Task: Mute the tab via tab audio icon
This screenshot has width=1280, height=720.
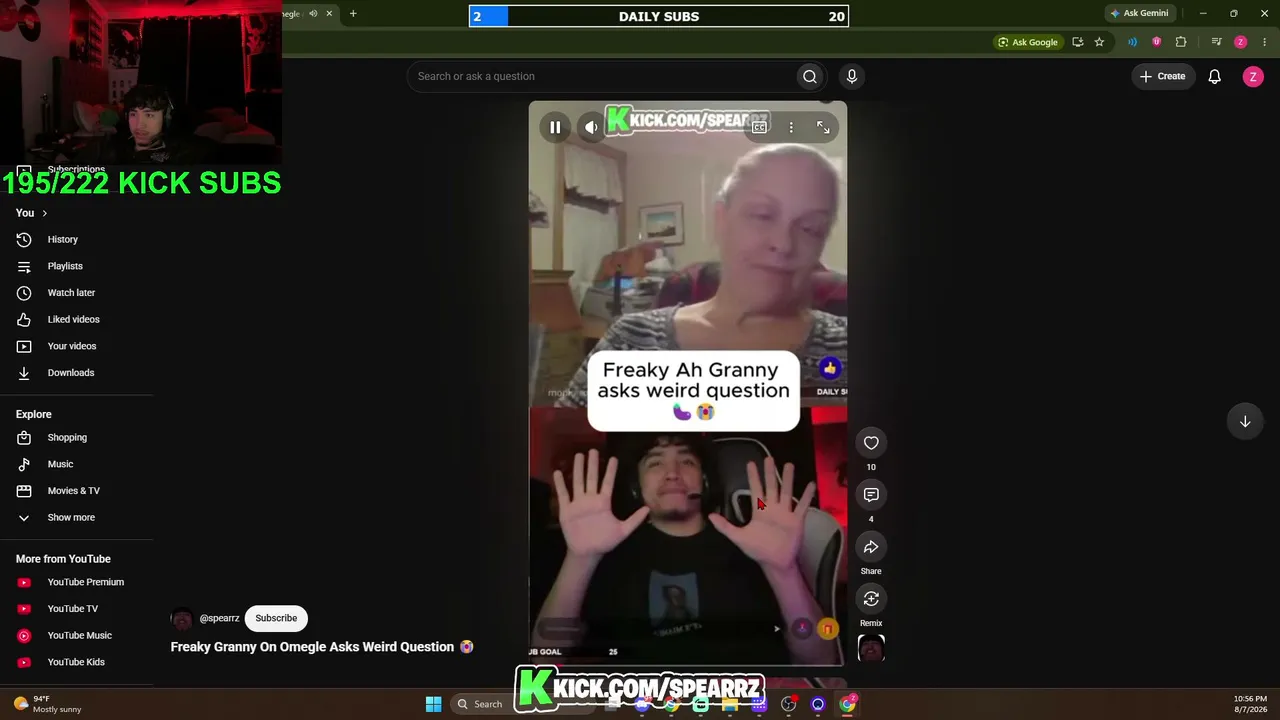Action: click(x=313, y=13)
